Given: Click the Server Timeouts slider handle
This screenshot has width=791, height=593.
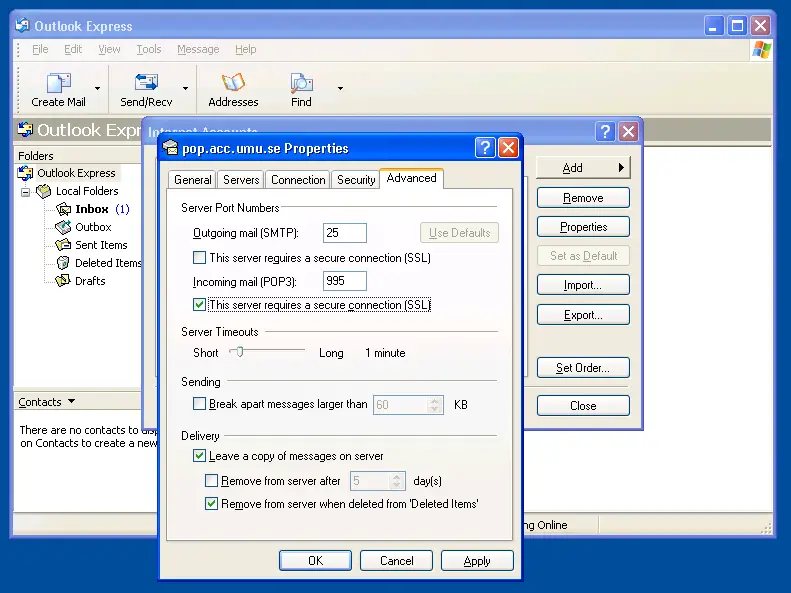Looking at the screenshot, I should pos(240,351).
